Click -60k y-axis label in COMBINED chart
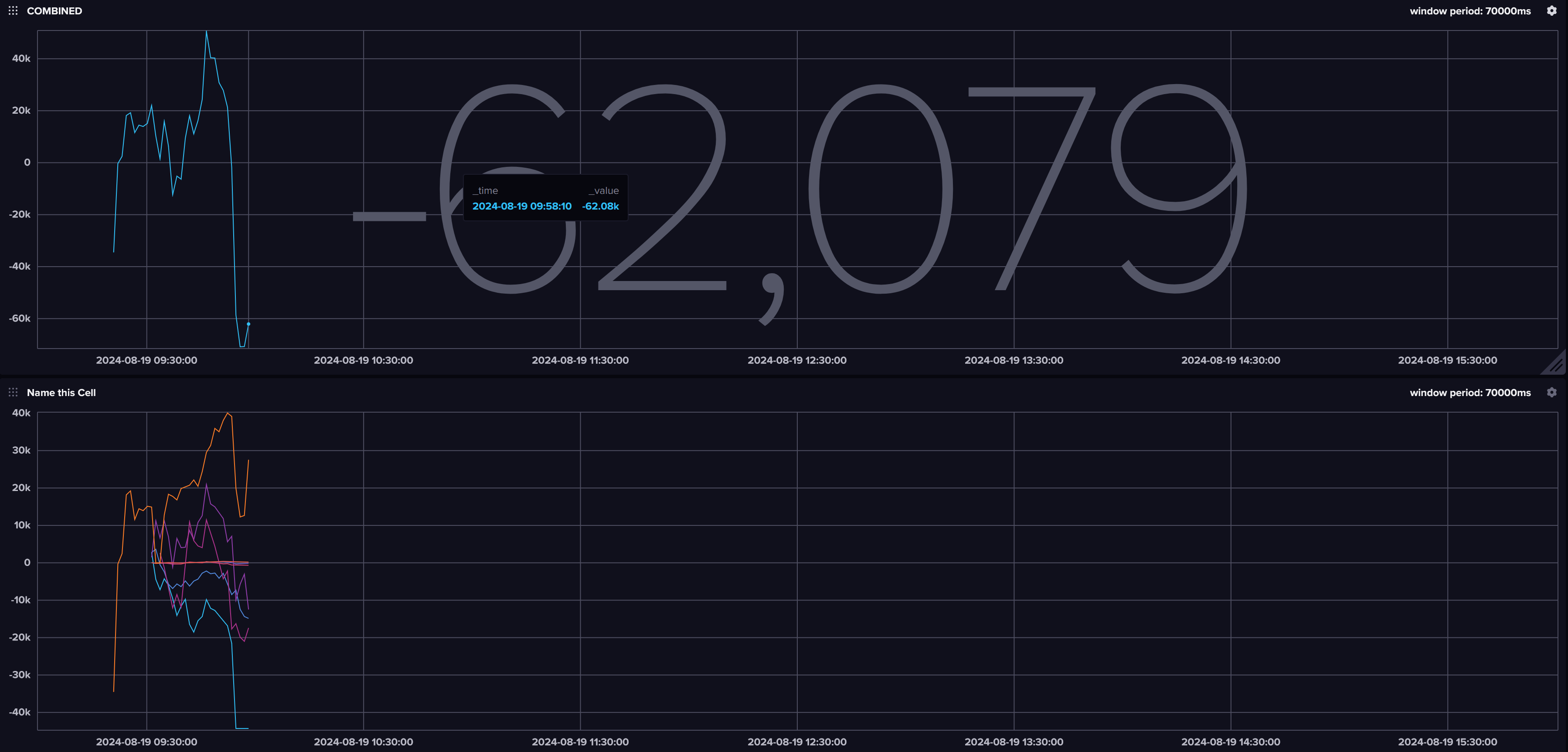This screenshot has height=752, width=1568. pos(20,318)
